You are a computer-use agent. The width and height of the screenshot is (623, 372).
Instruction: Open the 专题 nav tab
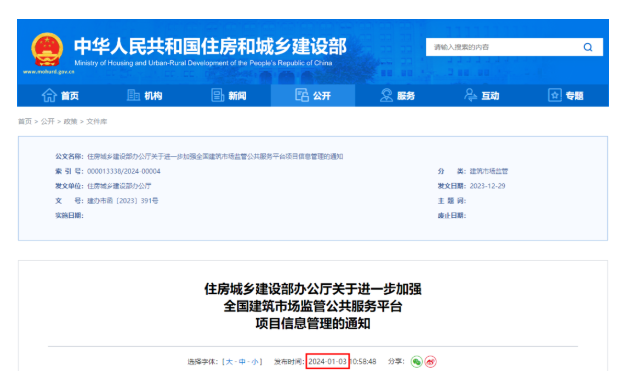[x=566, y=95]
